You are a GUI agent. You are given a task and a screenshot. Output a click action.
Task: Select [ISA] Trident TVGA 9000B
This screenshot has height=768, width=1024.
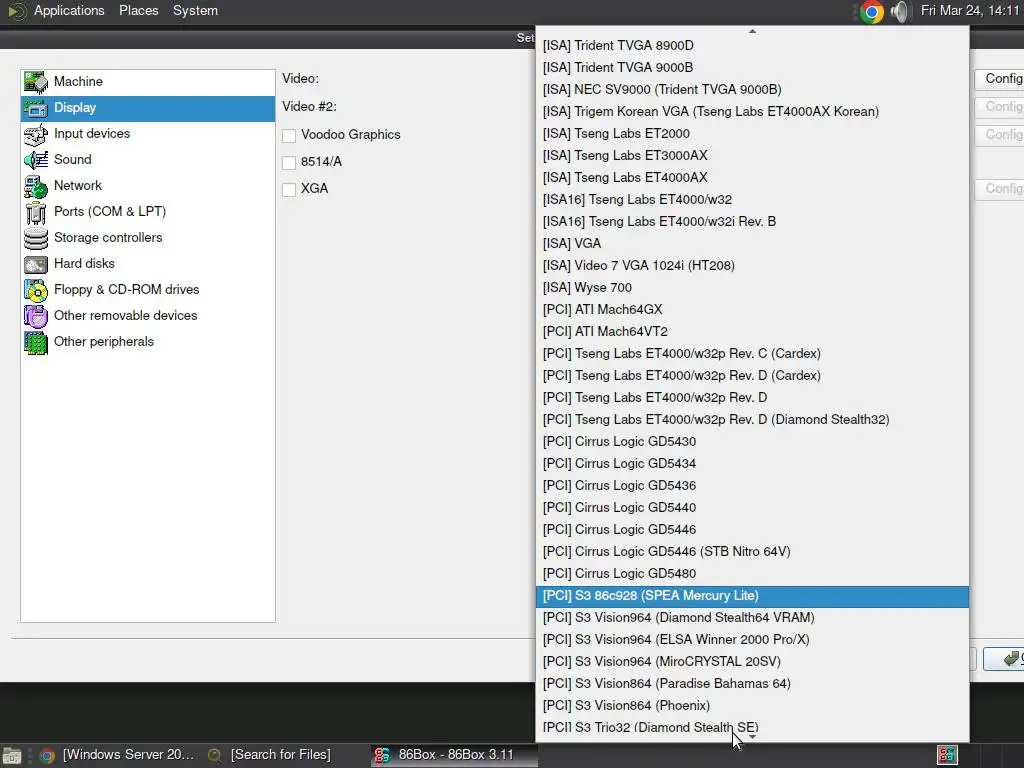pyautogui.click(x=752, y=68)
